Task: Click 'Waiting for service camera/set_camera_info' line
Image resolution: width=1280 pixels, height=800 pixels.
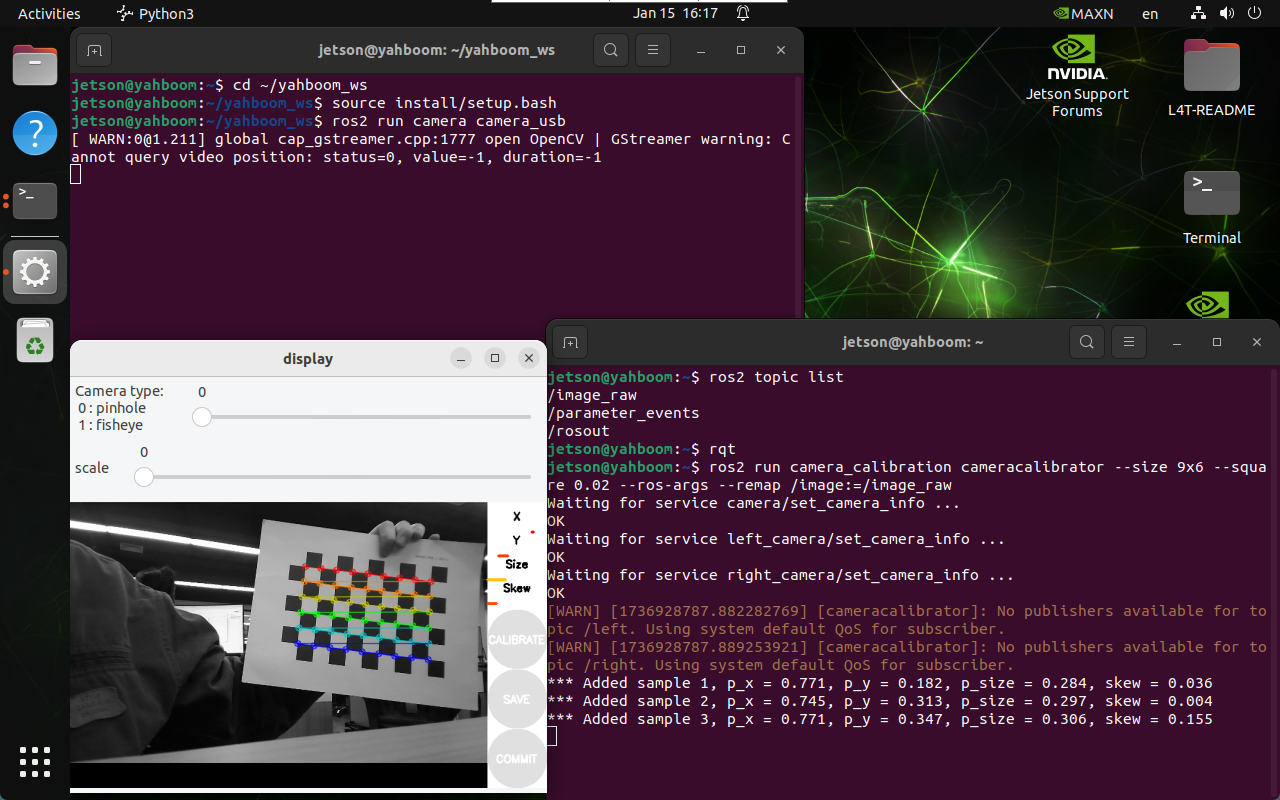Action: pos(754,503)
